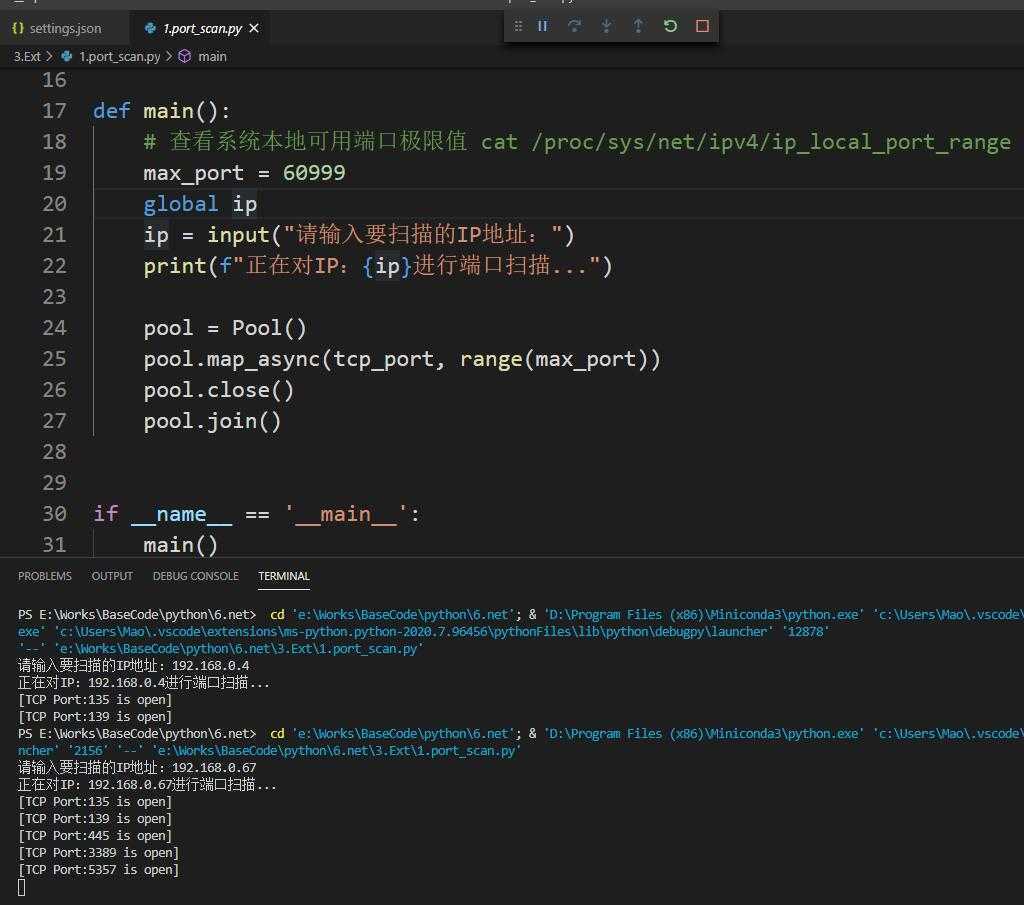Pause the debug session
1024x905 pixels.
[x=543, y=26]
